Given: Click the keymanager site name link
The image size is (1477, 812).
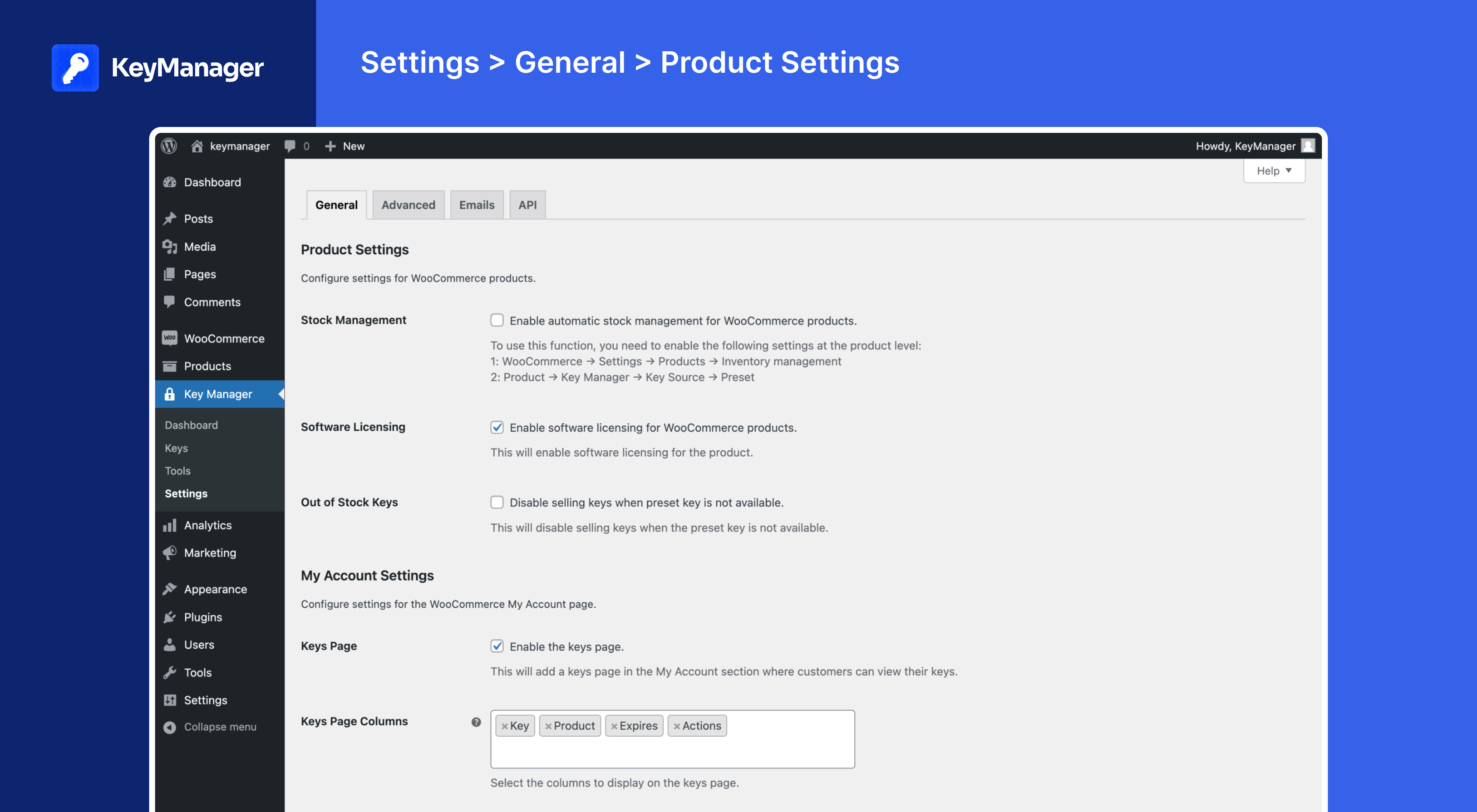Looking at the screenshot, I should coord(240,146).
